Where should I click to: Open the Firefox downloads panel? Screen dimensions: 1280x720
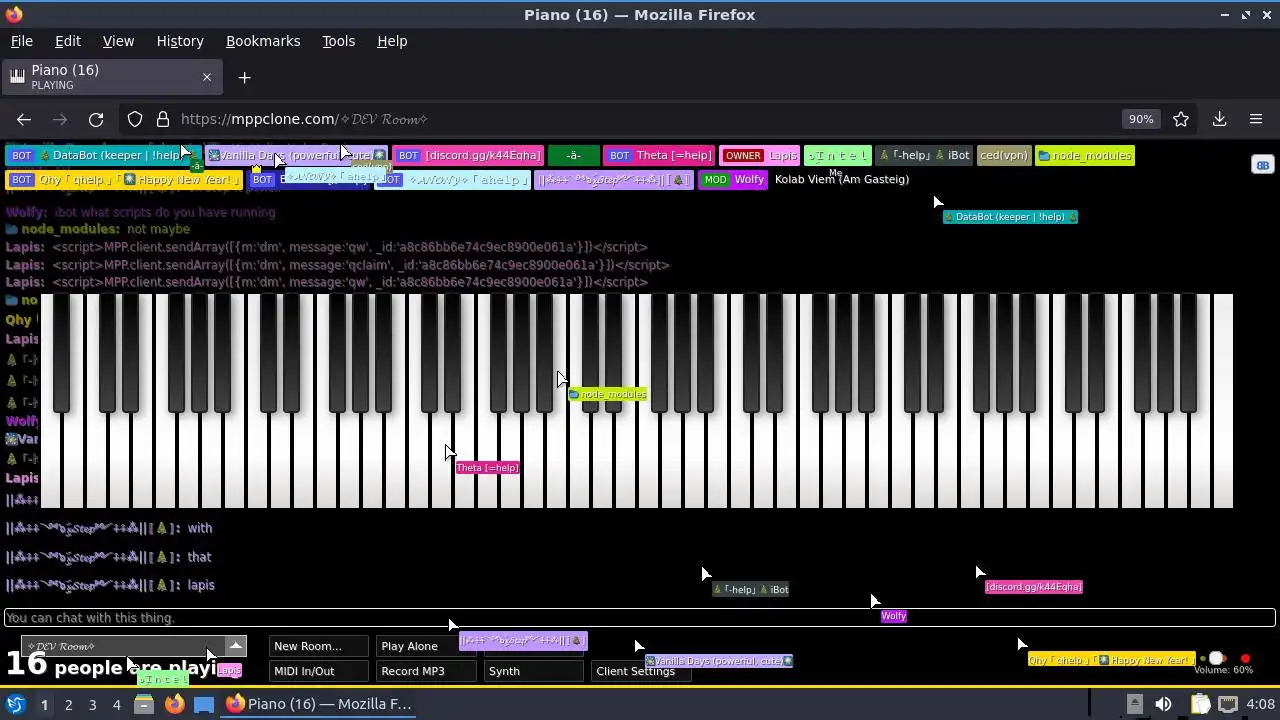click(1219, 119)
